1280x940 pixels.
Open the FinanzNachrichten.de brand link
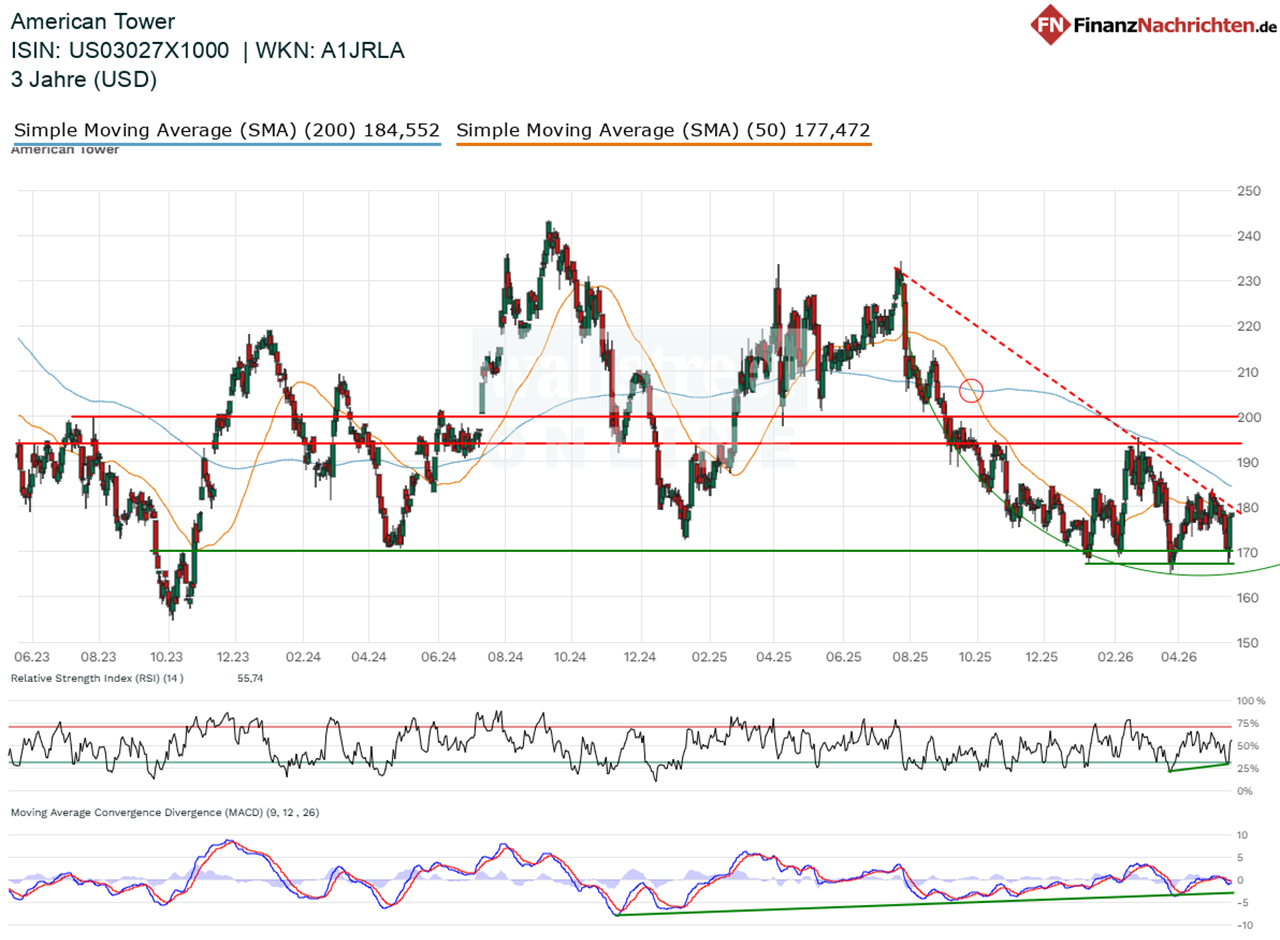[x=1176, y=25]
